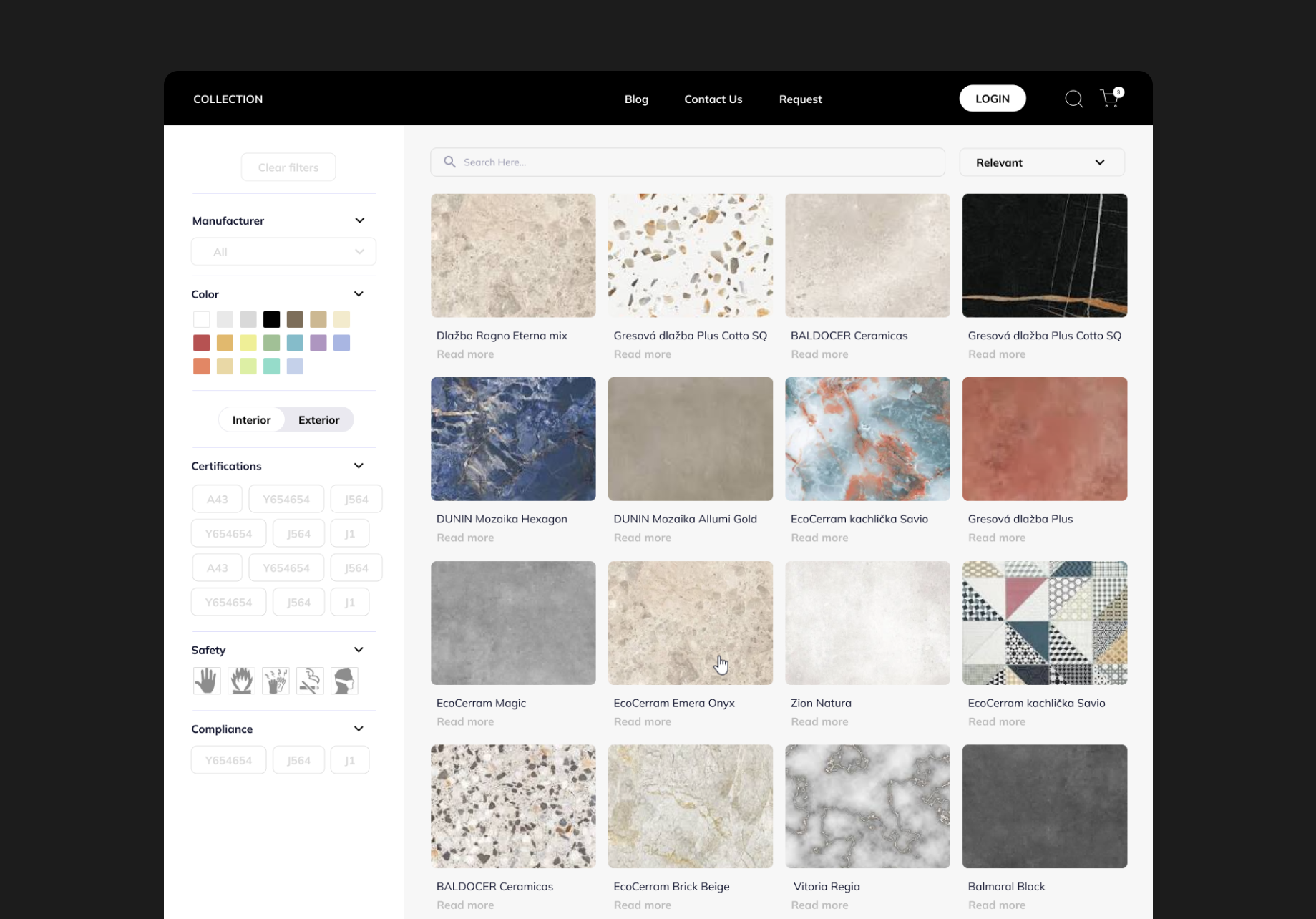This screenshot has width=1316, height=919.
Task: Open the search magnifier in the header
Action: click(1073, 99)
